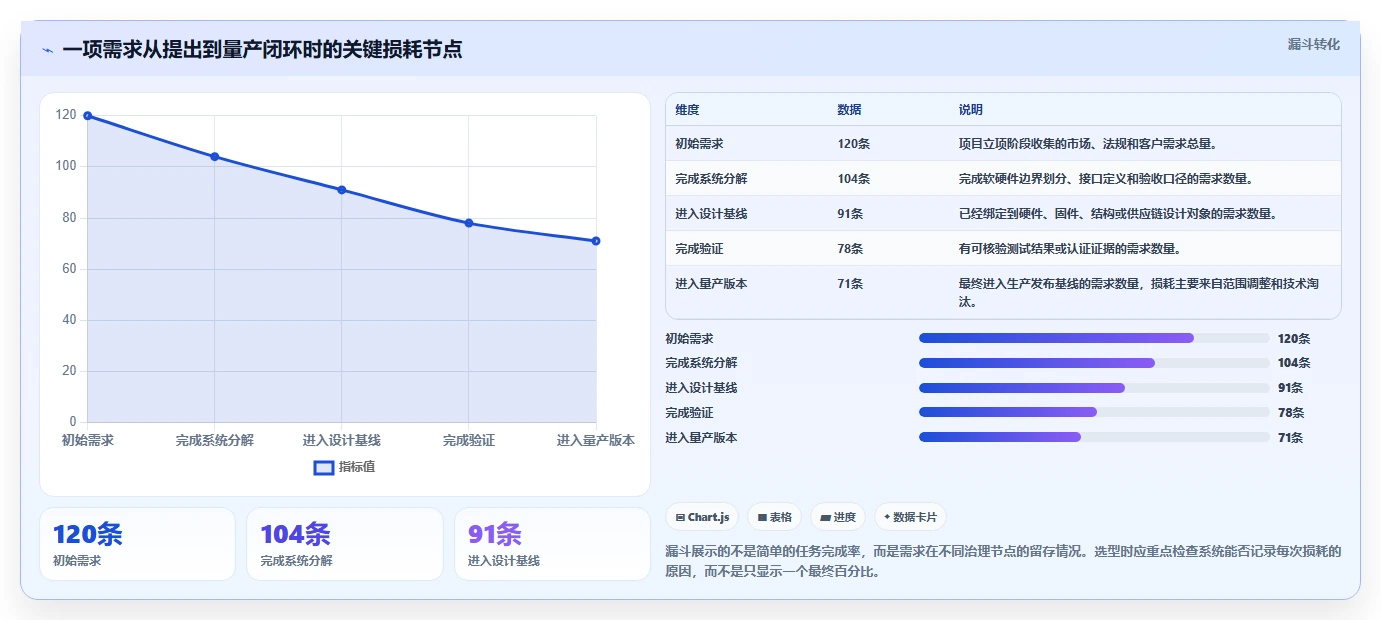Click the 进度 tag chip
Image resolution: width=1381 pixels, height=620 pixels.
[838, 517]
